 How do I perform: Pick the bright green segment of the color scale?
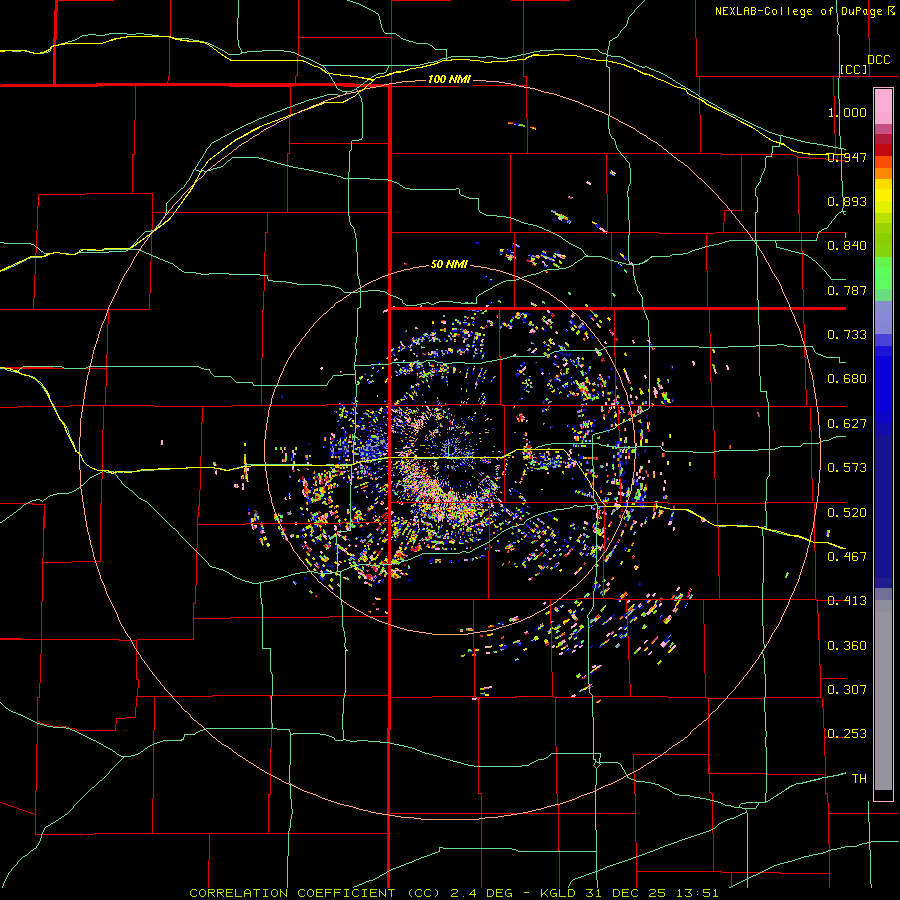click(x=883, y=273)
